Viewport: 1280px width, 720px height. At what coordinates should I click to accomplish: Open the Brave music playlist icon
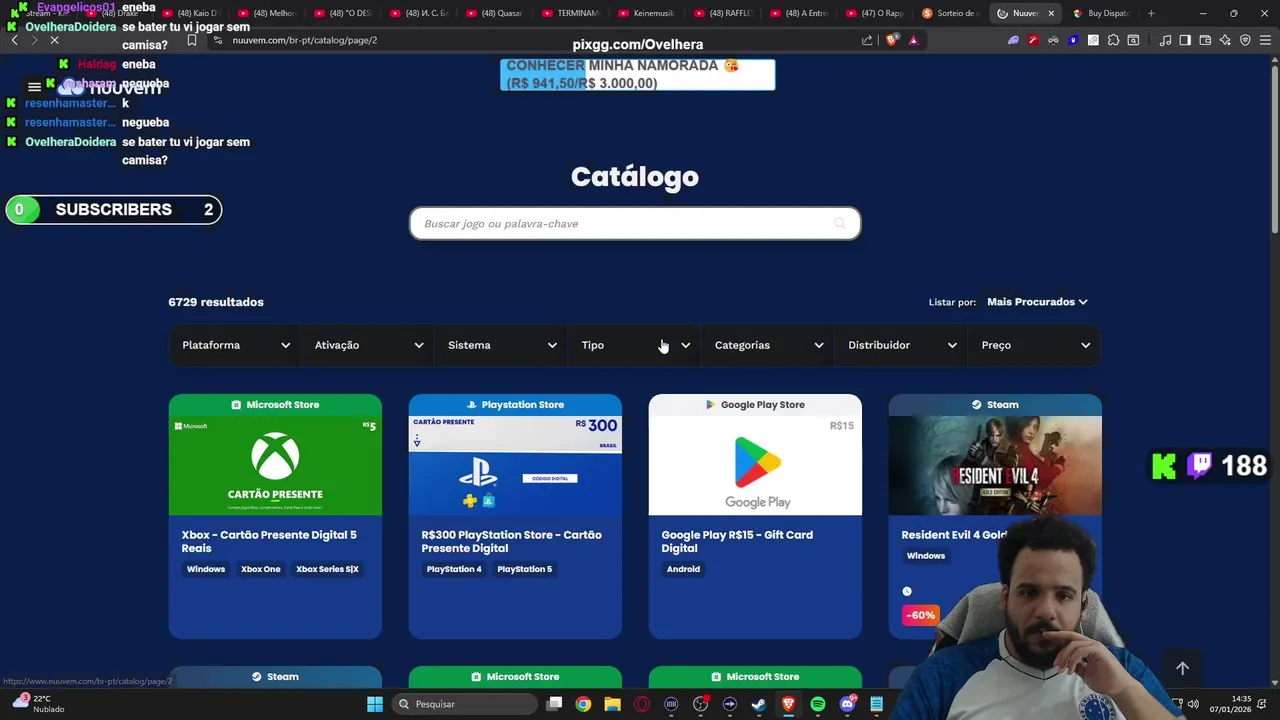pos(1165,40)
